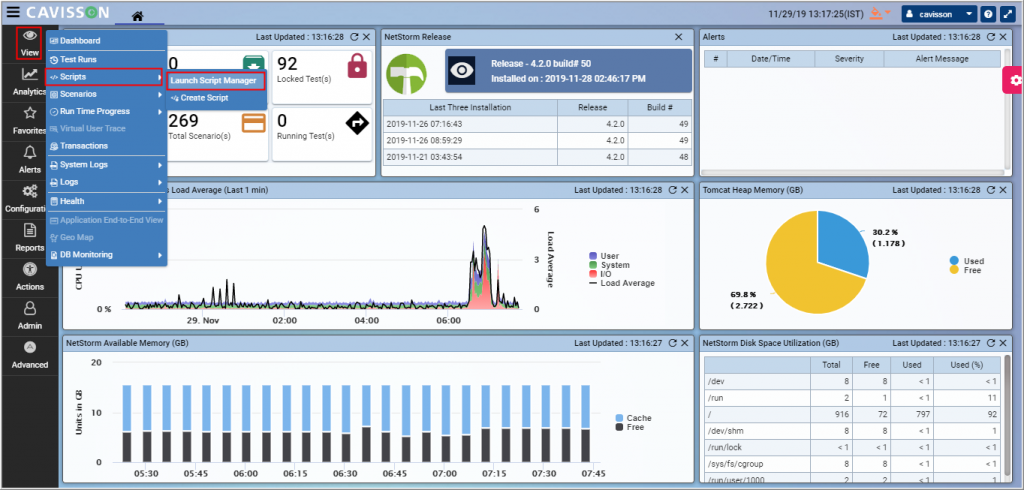The height and width of the screenshot is (490, 1024).
Task: Click the Used (%) column header
Action: click(x=967, y=365)
